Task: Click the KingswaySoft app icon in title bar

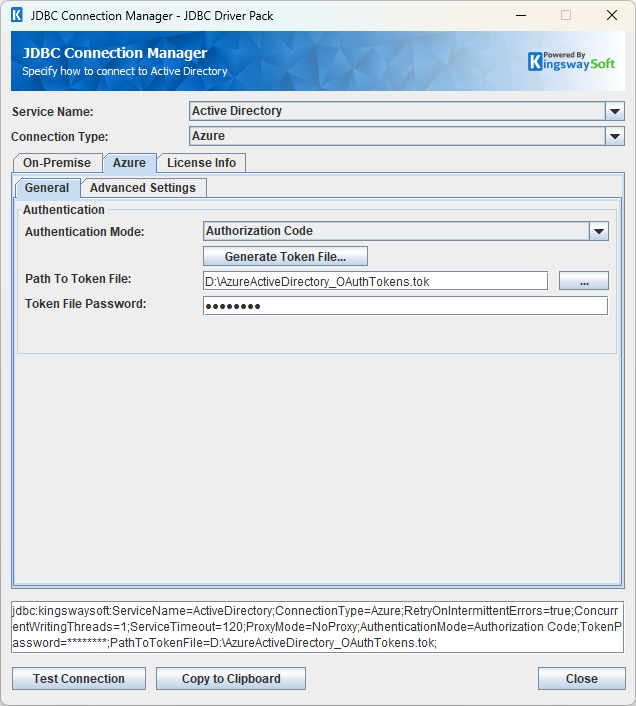Action: click(x=16, y=16)
